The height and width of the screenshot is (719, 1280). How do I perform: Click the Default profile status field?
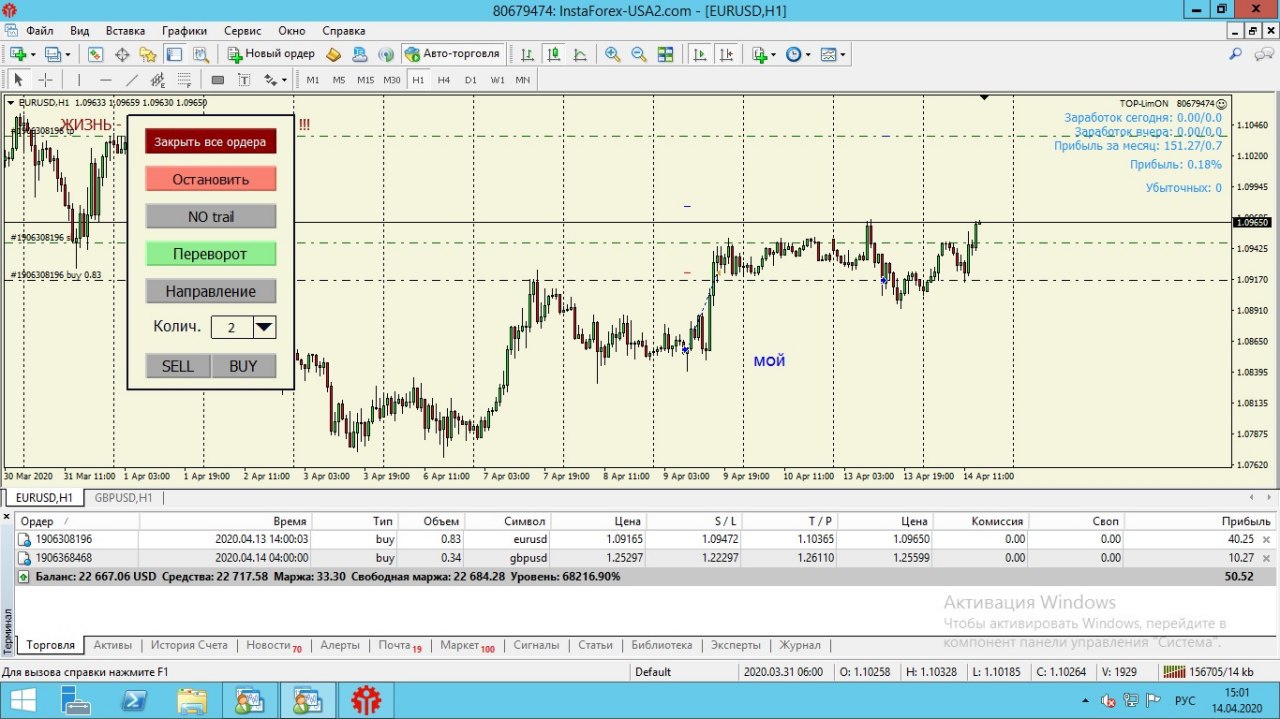click(x=683, y=672)
